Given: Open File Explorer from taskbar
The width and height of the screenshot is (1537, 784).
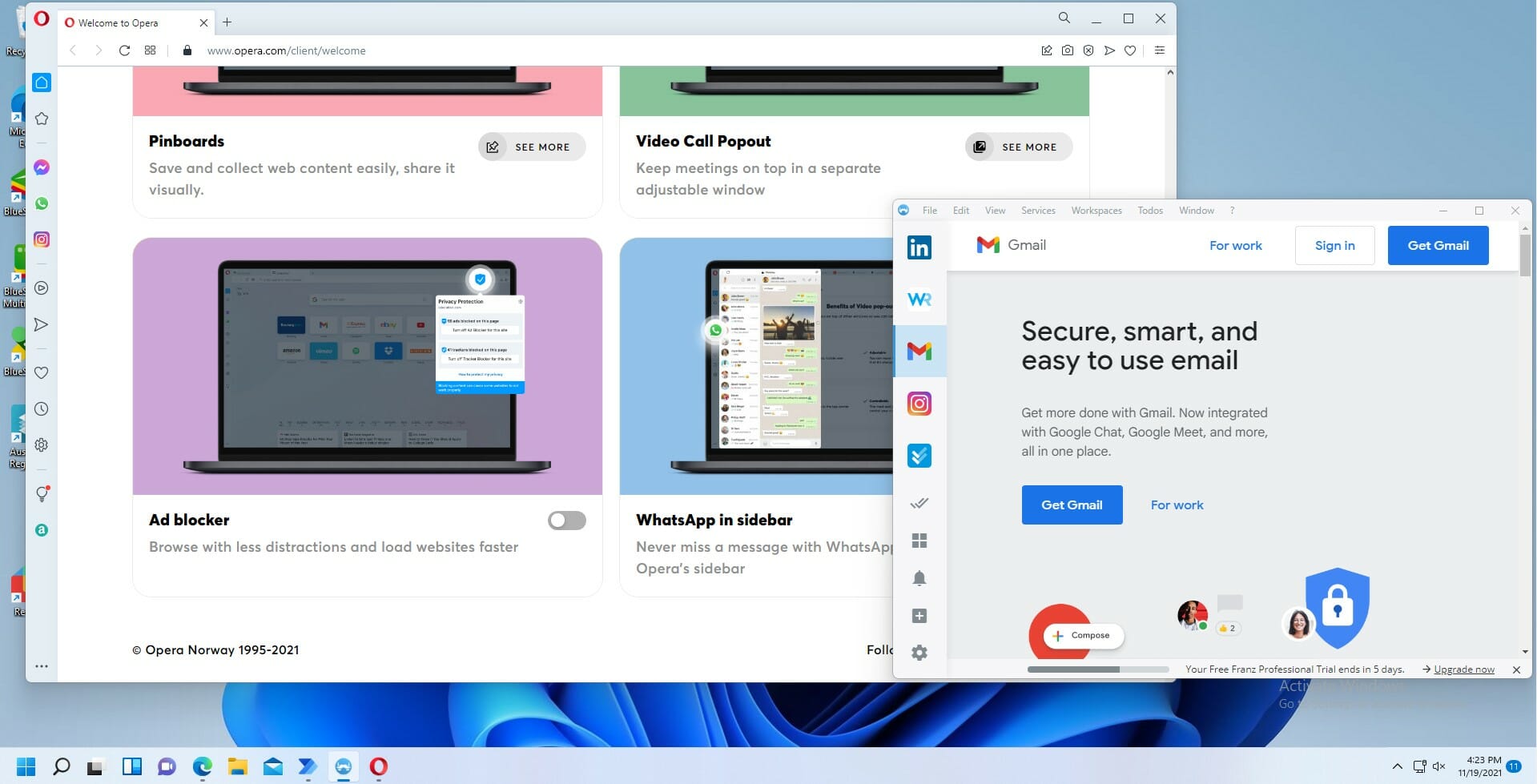Looking at the screenshot, I should pos(238,766).
